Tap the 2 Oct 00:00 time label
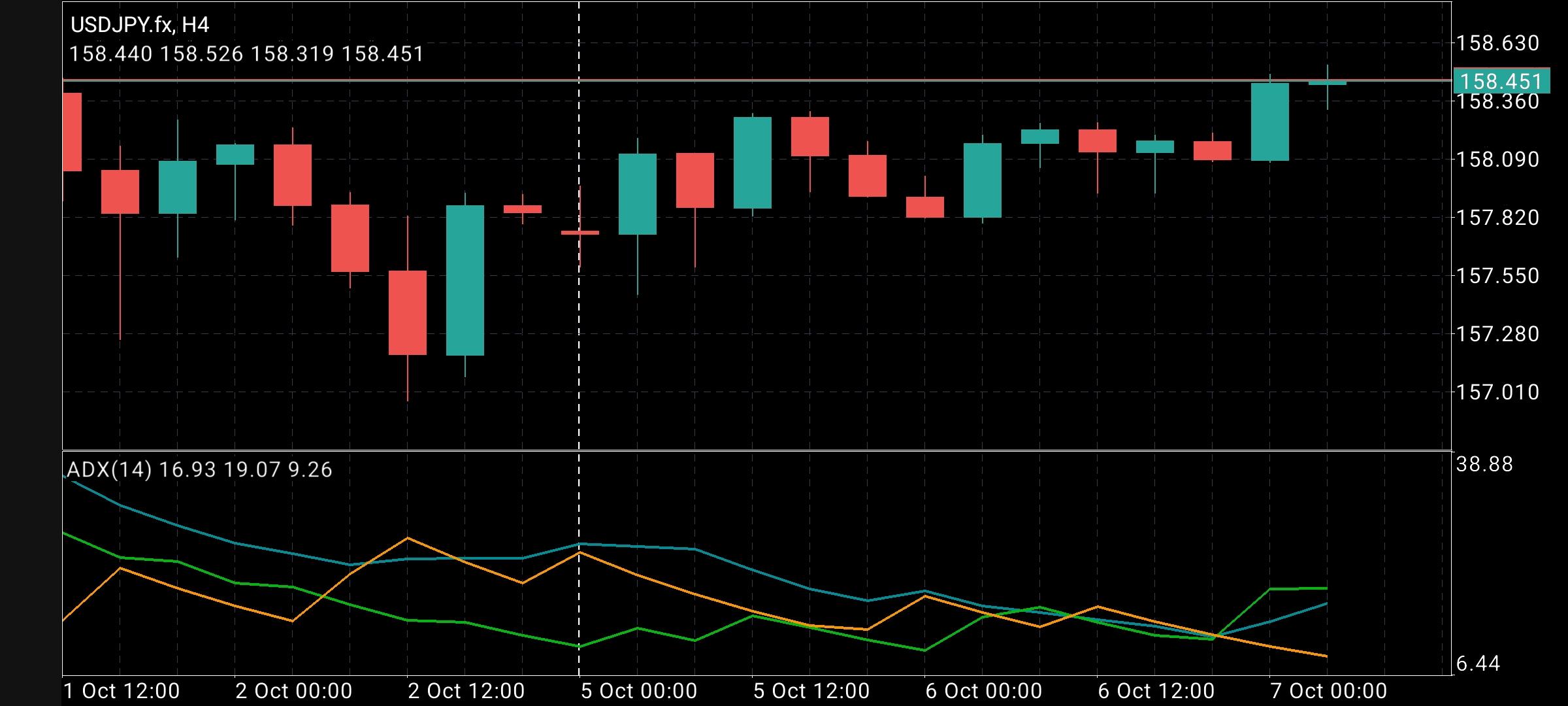 (x=293, y=691)
